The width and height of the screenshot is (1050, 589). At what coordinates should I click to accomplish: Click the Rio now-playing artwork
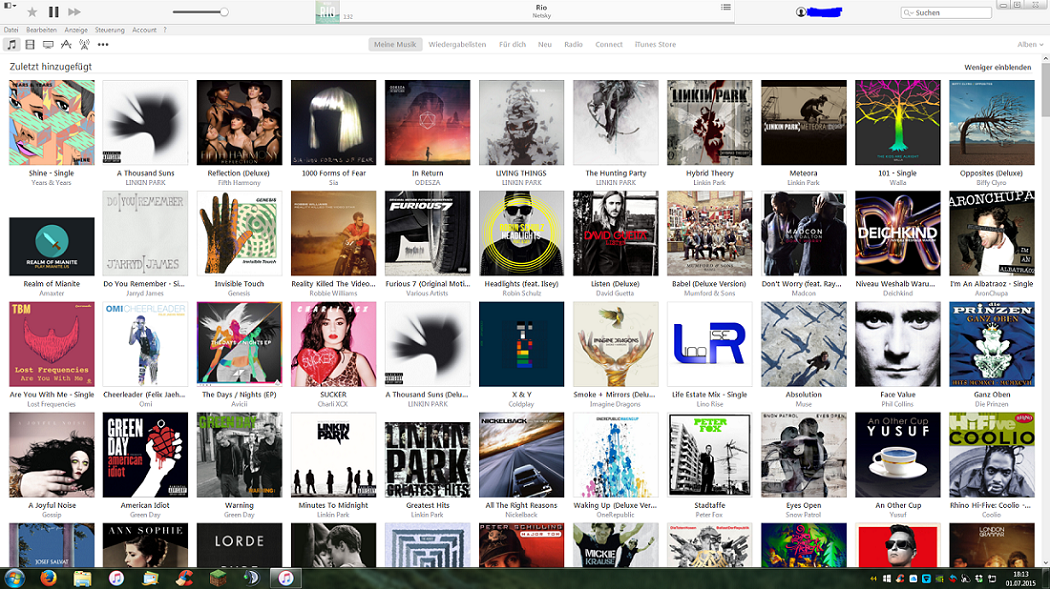pos(327,12)
